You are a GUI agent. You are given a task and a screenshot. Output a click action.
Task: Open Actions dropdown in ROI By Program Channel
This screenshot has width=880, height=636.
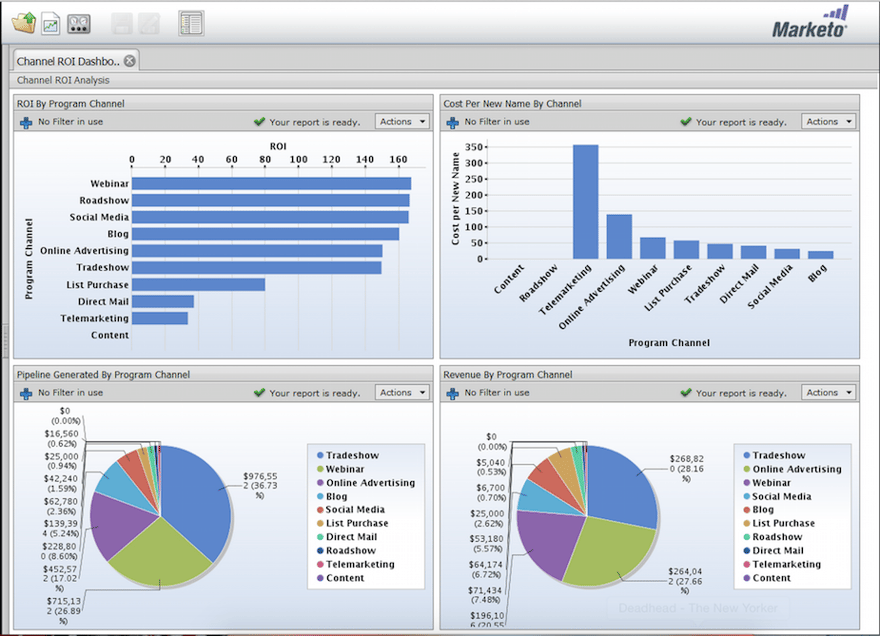point(402,121)
